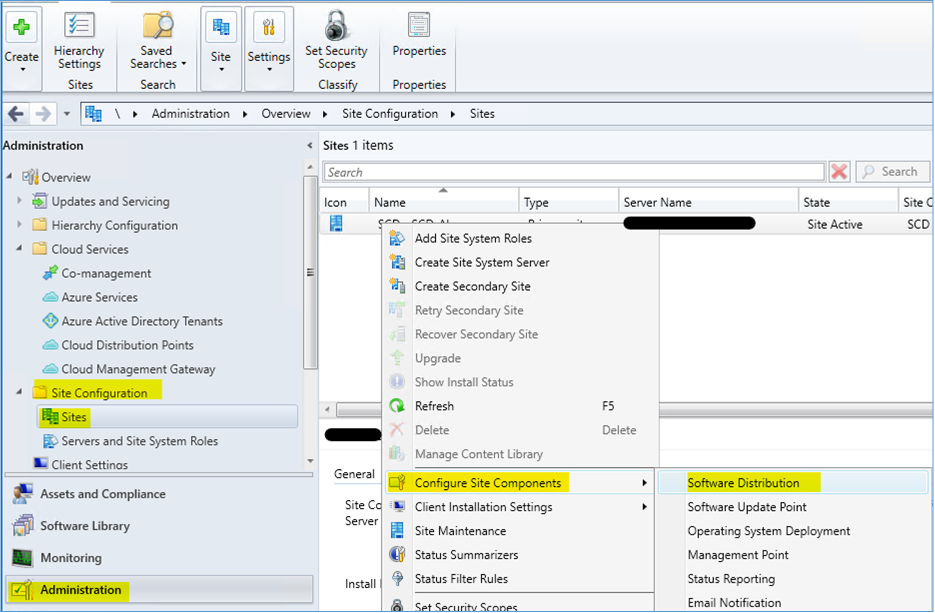Click the Software Library workspace icon
Screen dimensions: 935x613
[23, 525]
